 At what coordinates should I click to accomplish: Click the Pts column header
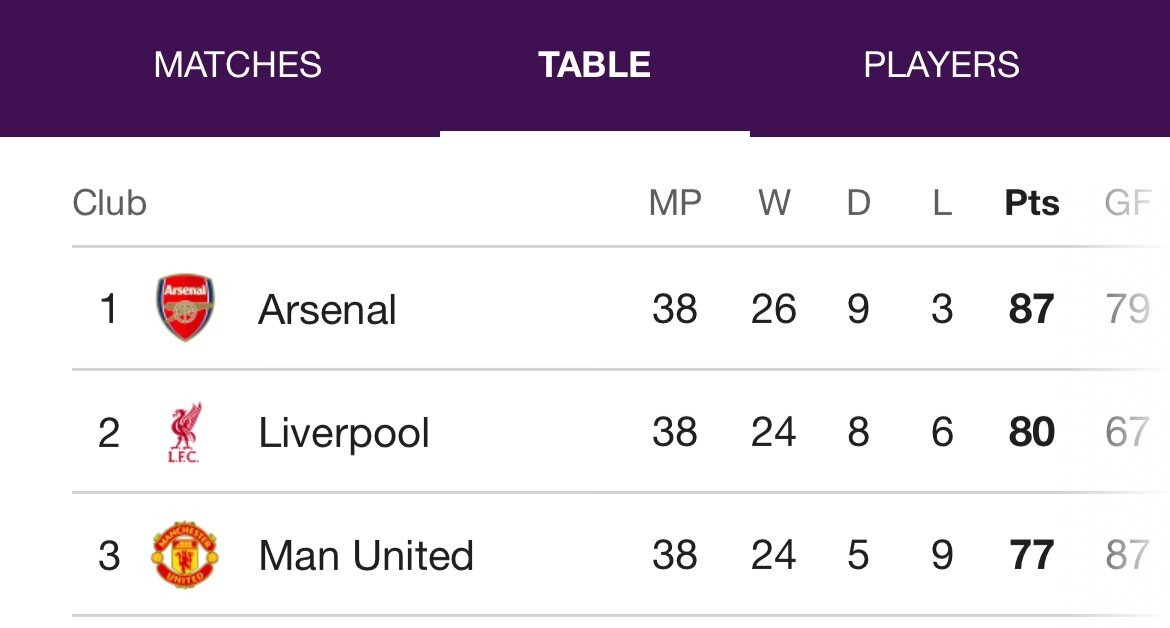(x=1032, y=203)
